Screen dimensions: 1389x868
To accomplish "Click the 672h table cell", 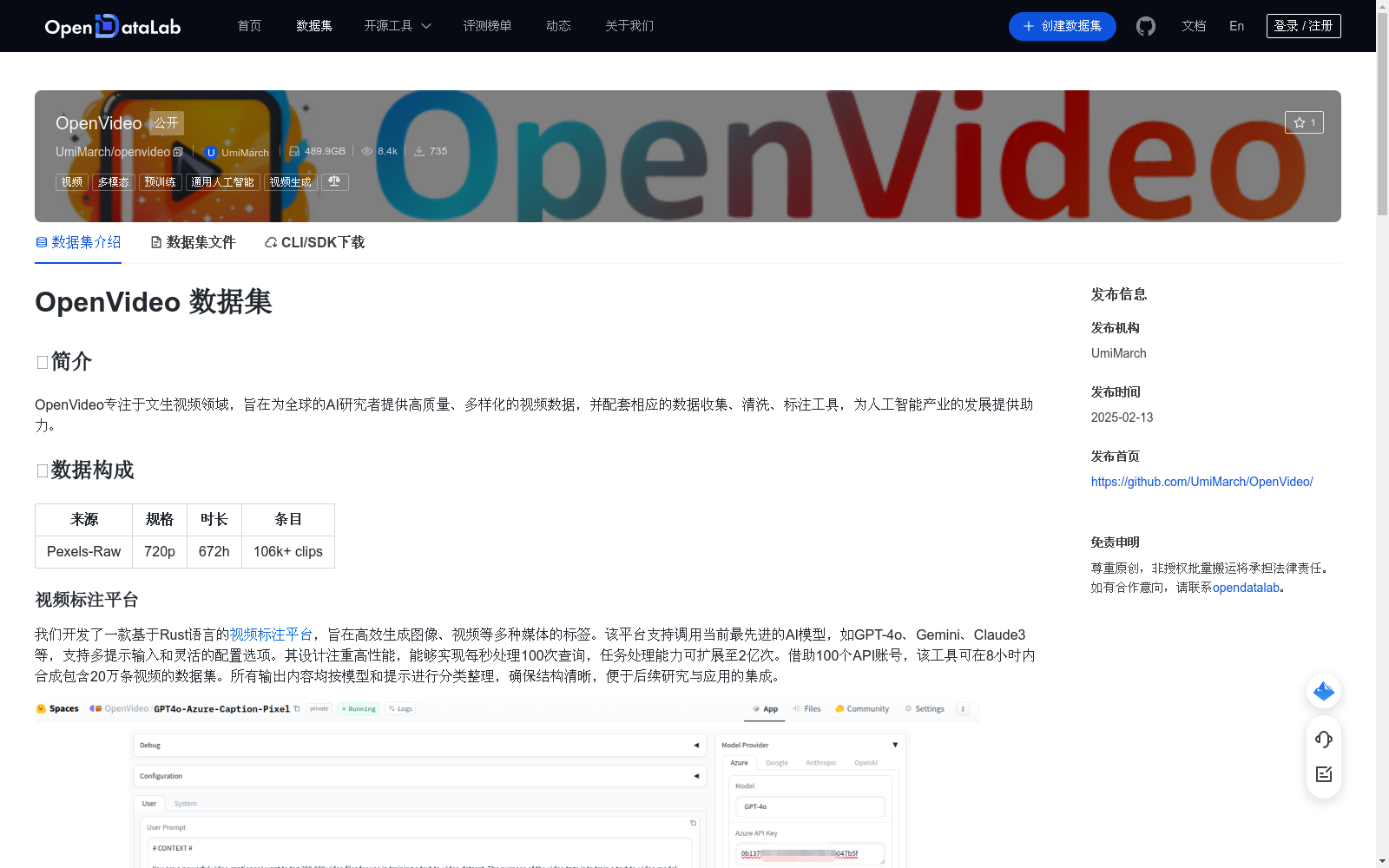I will tap(214, 552).
